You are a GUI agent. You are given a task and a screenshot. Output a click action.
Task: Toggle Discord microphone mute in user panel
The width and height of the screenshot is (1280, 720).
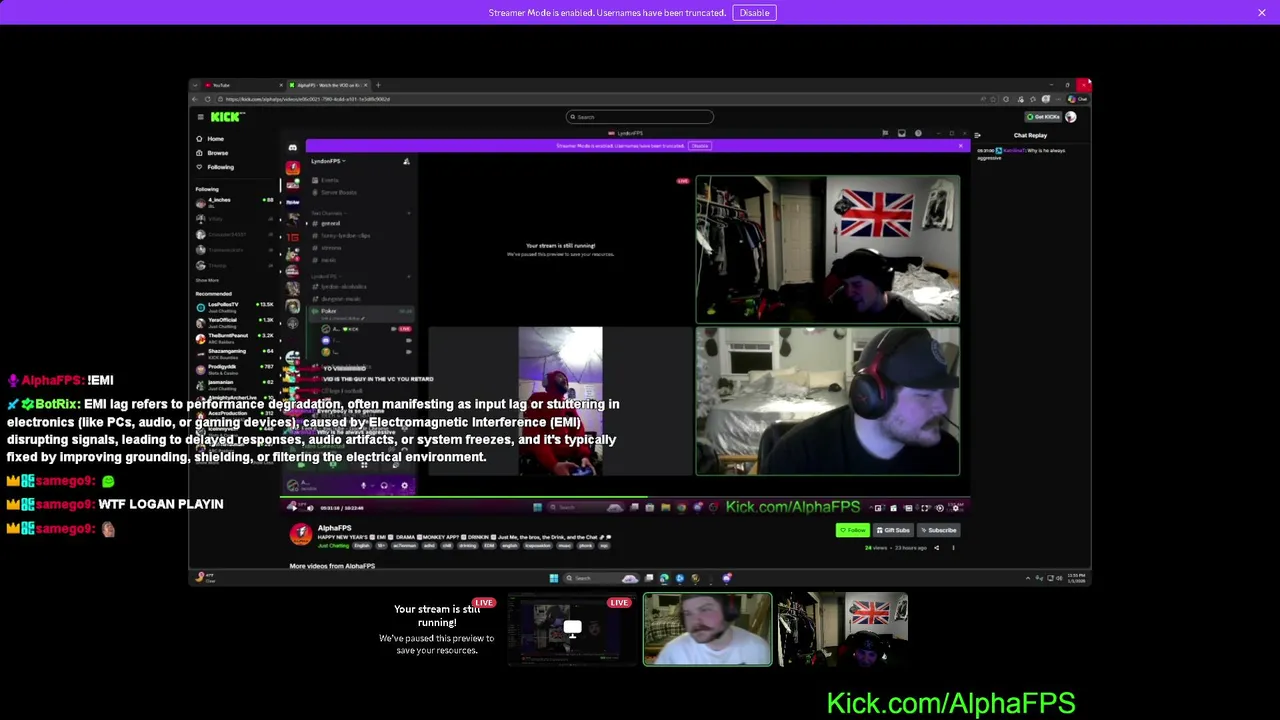pyautogui.click(x=364, y=486)
